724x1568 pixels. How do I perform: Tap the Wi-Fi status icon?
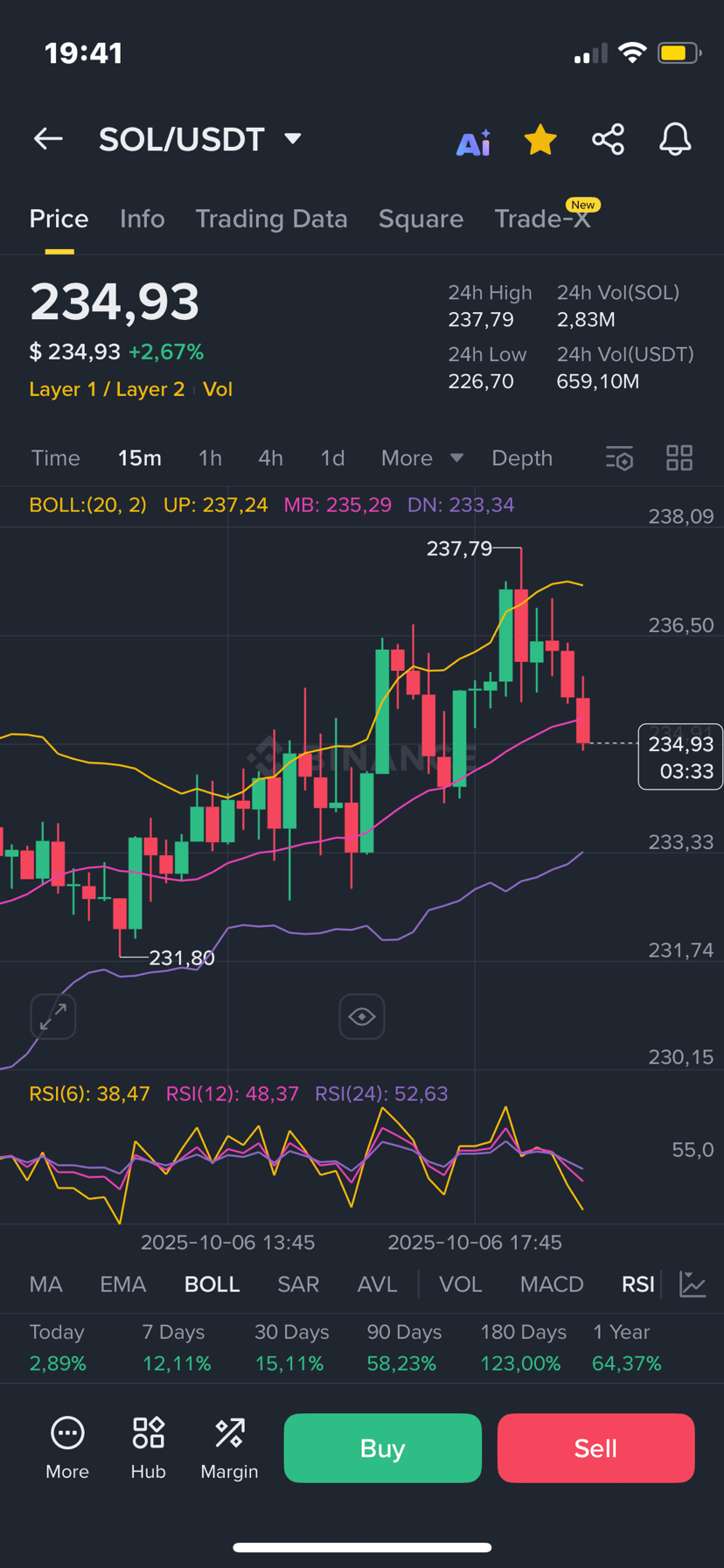[631, 53]
